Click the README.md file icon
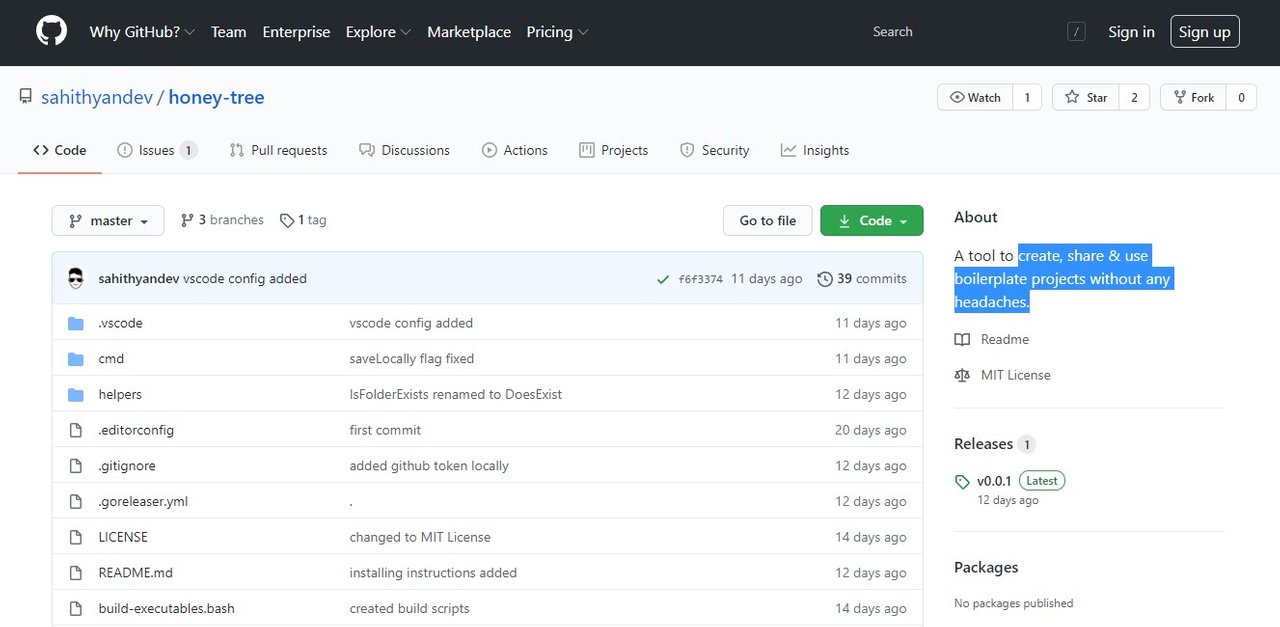 [x=75, y=573]
